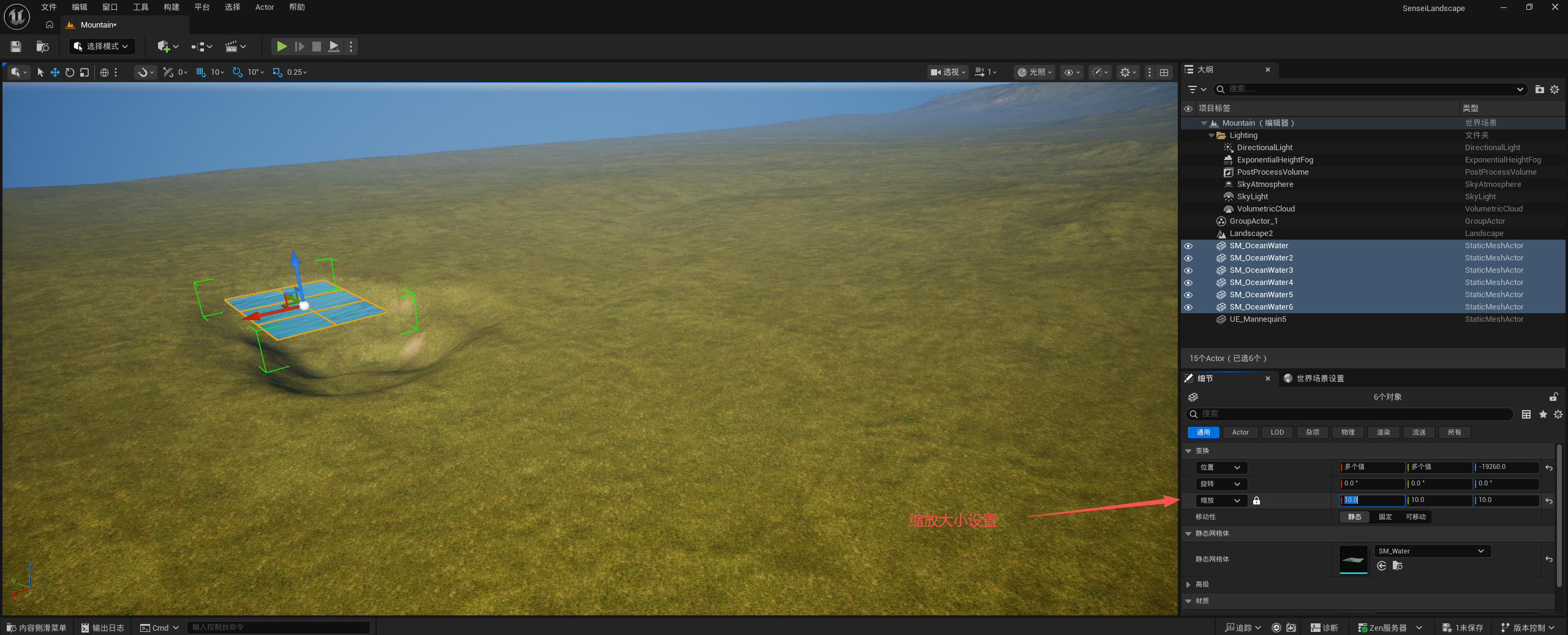Open the Blueprints toolbar dropdown
This screenshot has height=635, width=1568.
coord(202,47)
